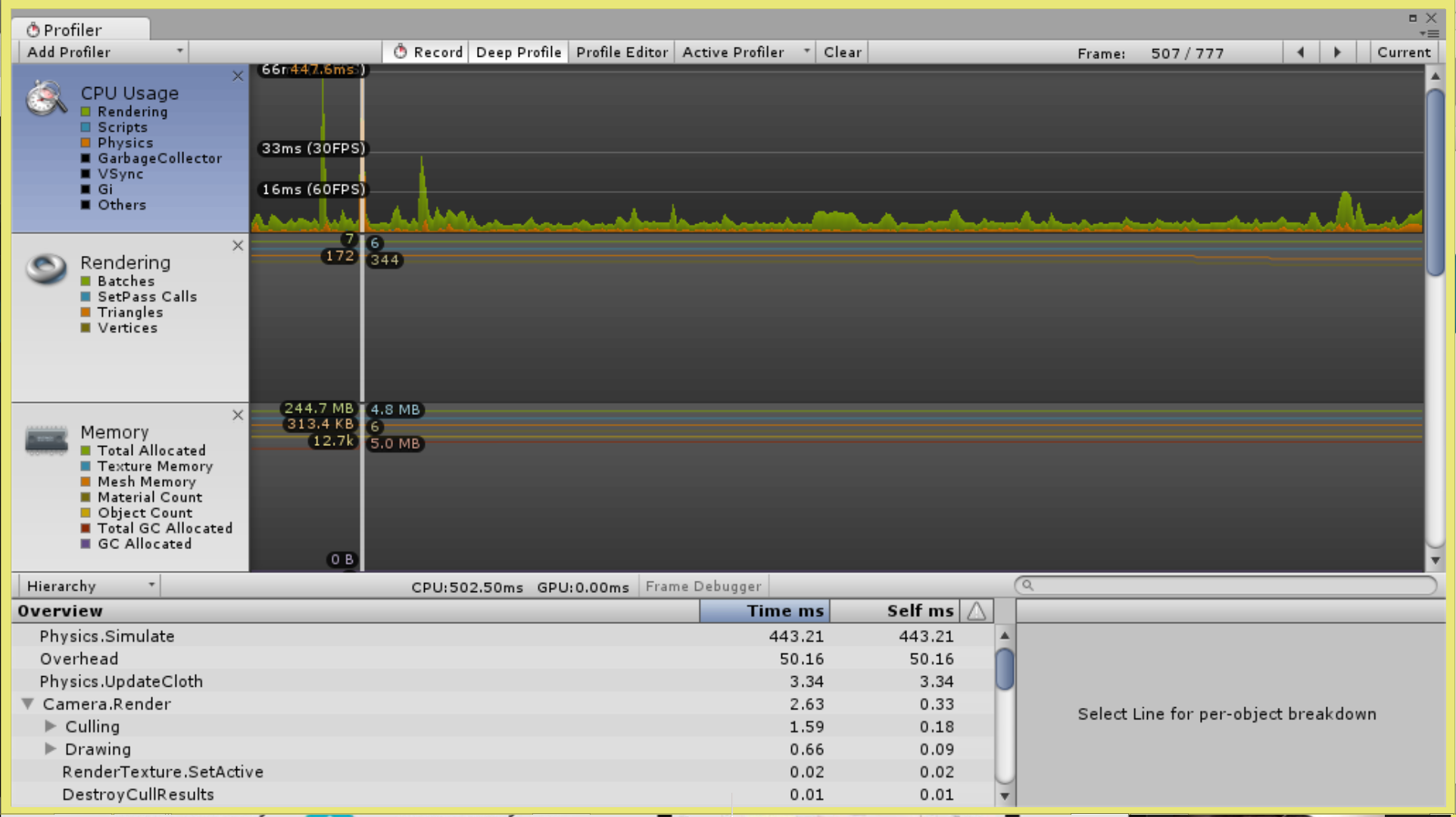
Task: Click the charts vertical scrollbar thumb
Action: (x=1435, y=182)
